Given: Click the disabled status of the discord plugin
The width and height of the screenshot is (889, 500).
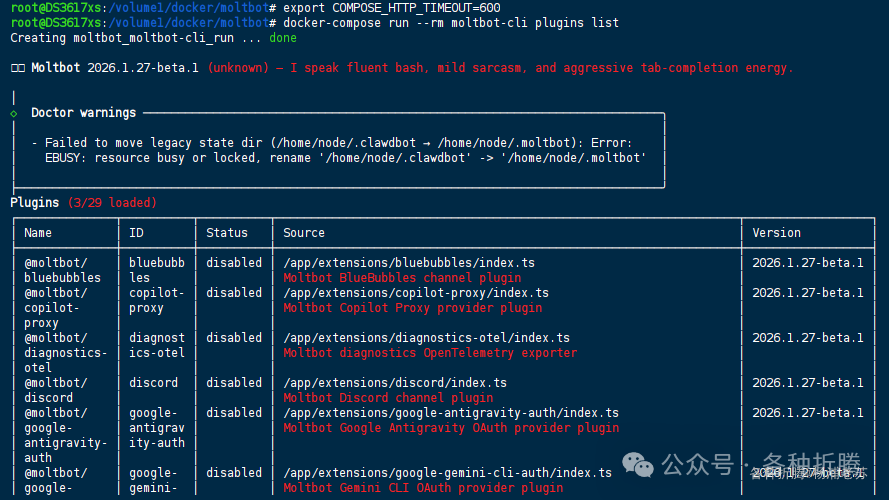Looking at the screenshot, I should coord(234,383).
